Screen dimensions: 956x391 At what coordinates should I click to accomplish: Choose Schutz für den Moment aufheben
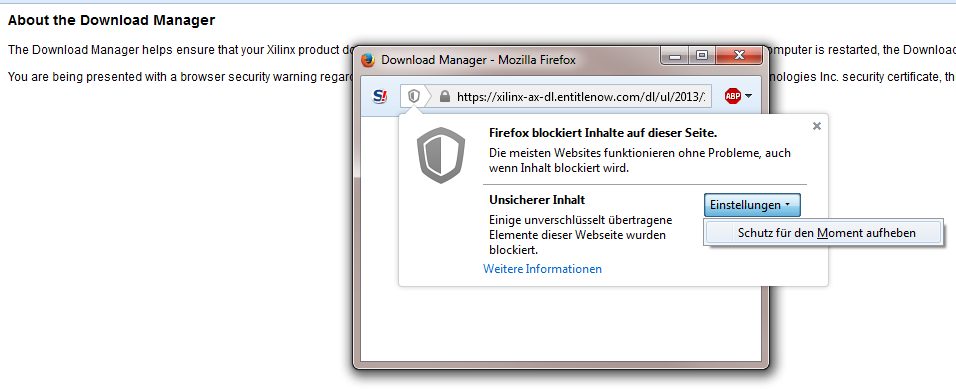pos(823,232)
